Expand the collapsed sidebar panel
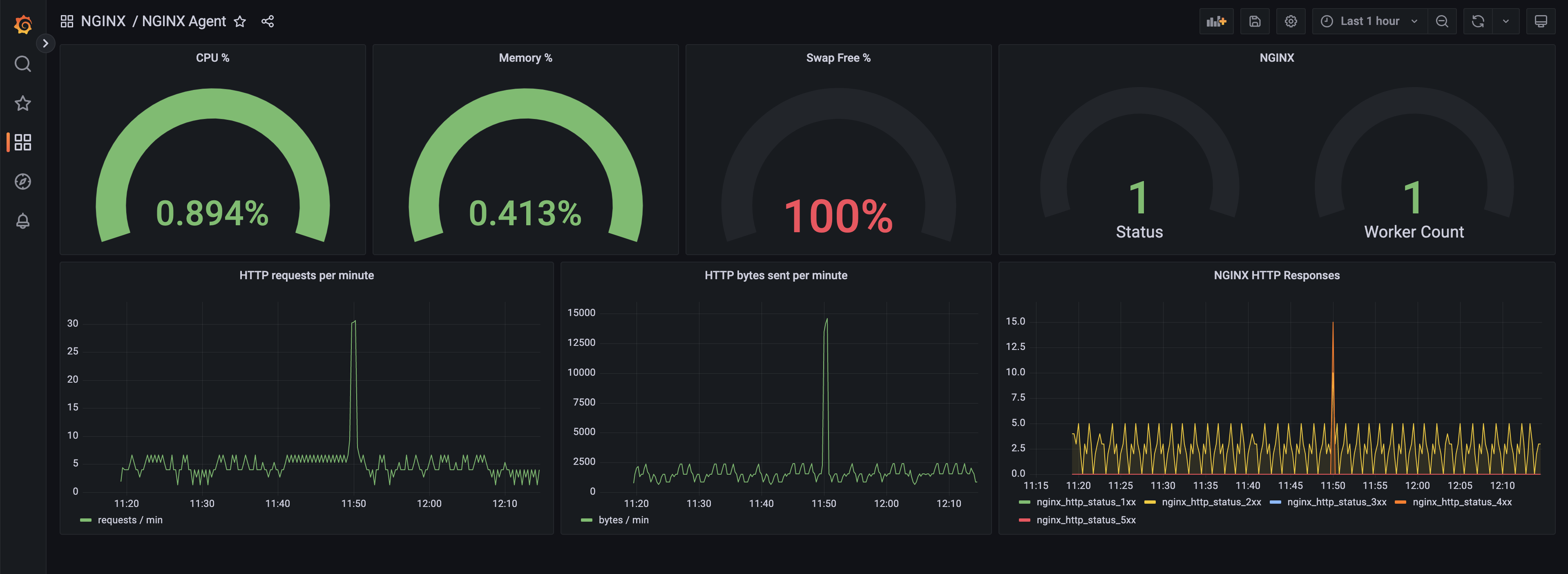 click(46, 43)
